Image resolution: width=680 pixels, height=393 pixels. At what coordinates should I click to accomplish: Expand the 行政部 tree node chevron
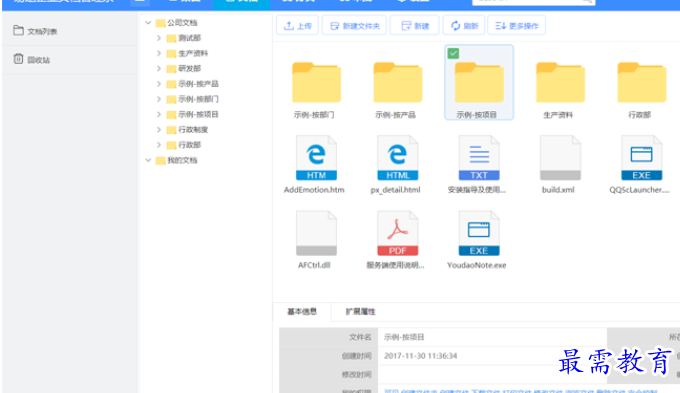(x=159, y=145)
